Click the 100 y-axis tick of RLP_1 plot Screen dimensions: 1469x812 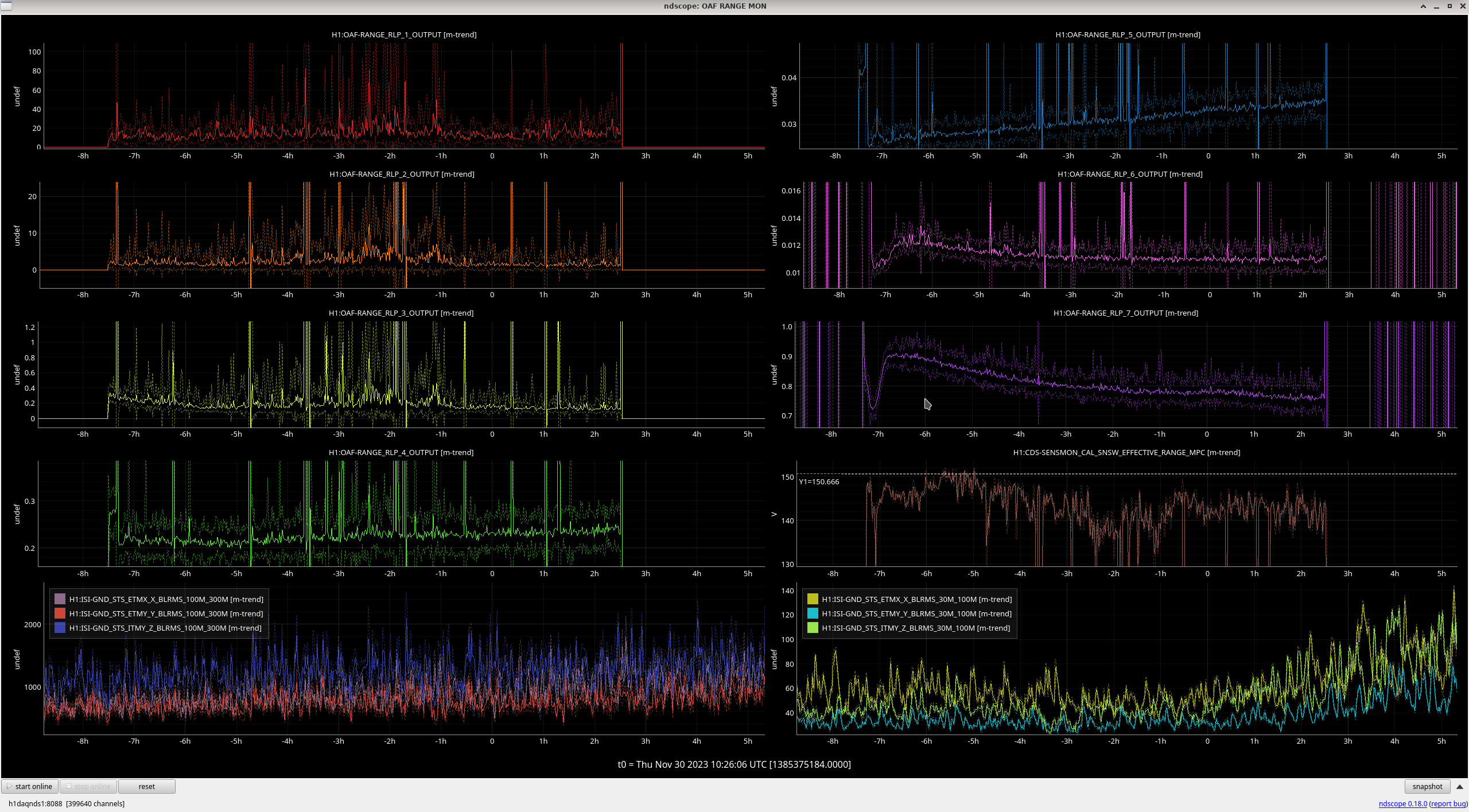(x=34, y=52)
